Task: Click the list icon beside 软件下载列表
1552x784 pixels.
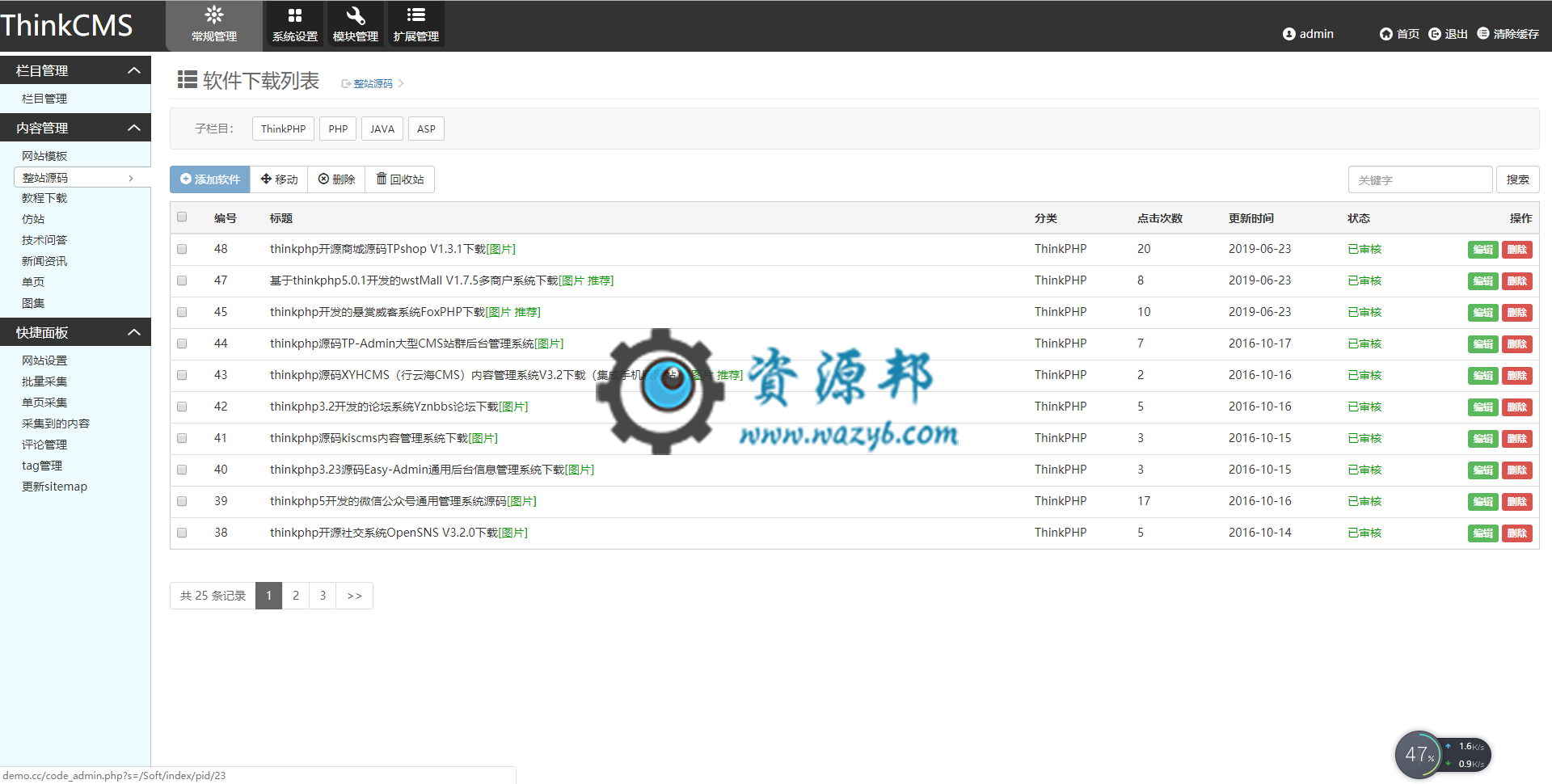Action: [x=188, y=79]
